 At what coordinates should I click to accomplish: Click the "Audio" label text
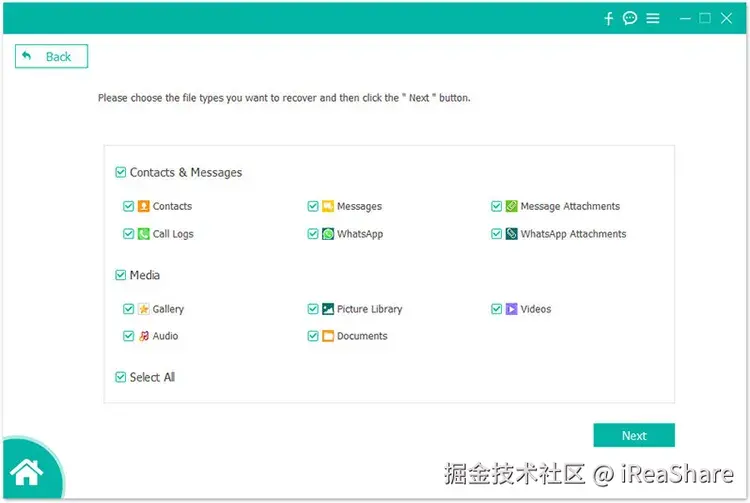click(x=165, y=336)
